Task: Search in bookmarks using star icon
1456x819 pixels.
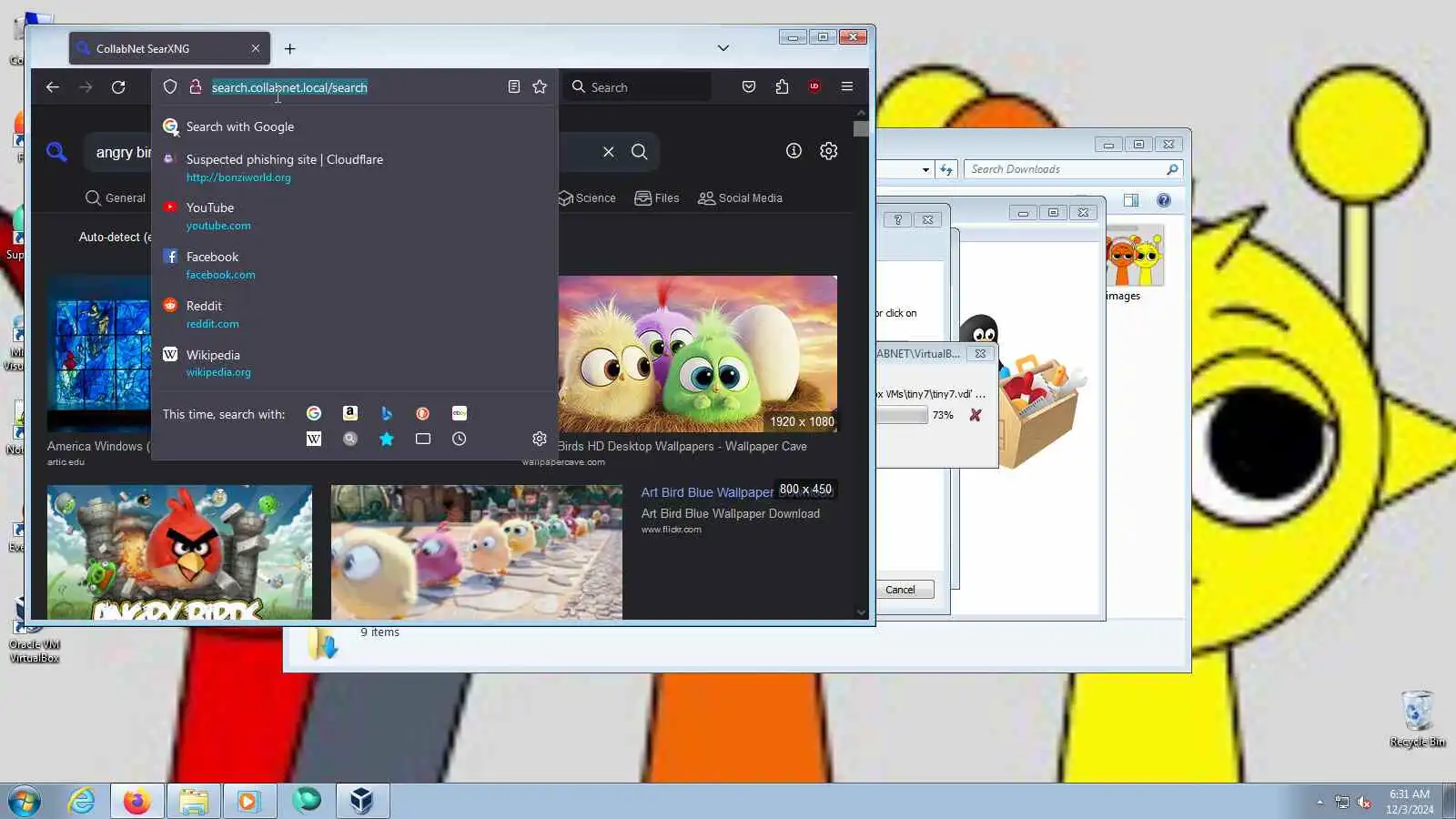Action: tap(387, 439)
